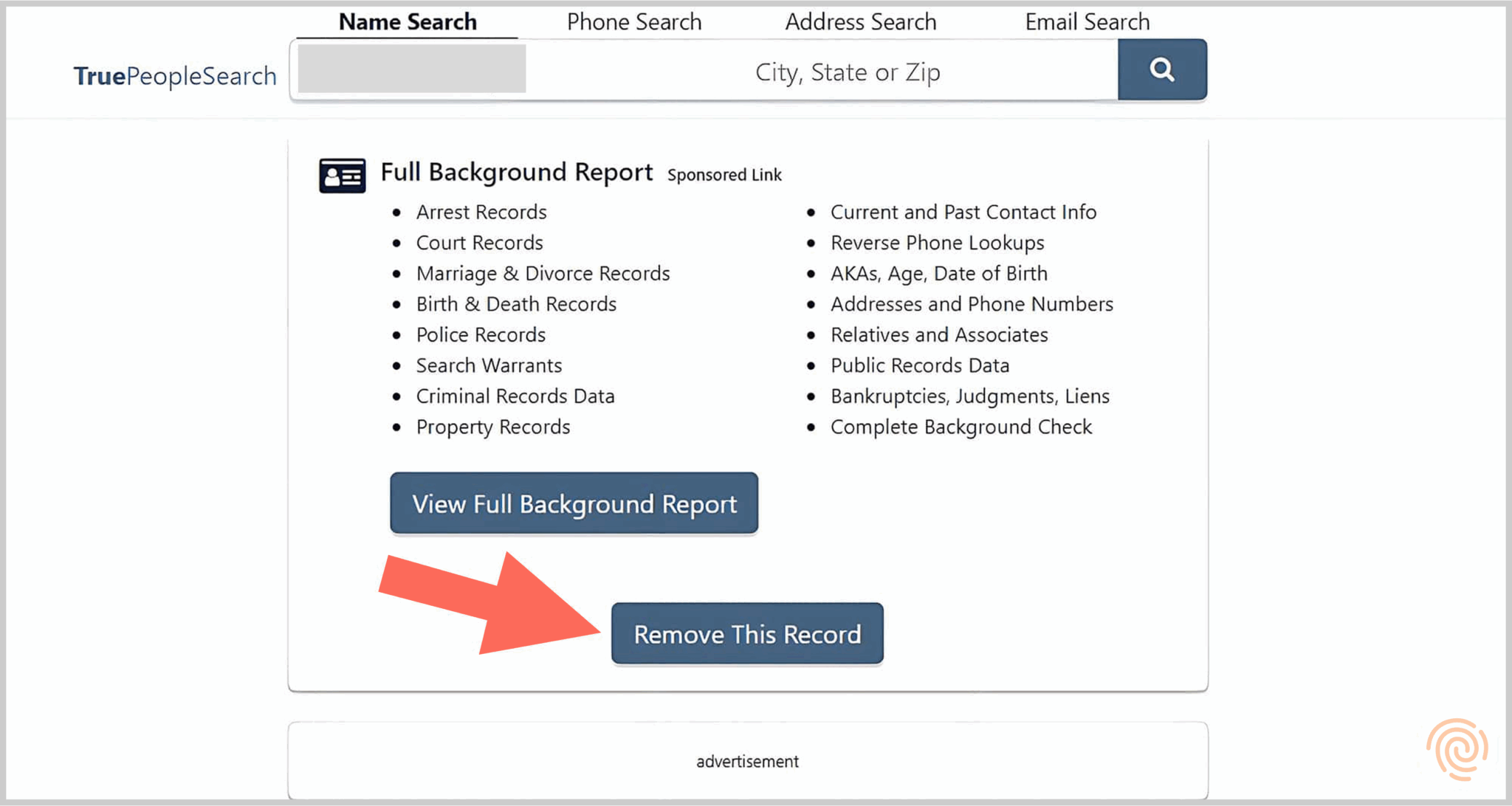Switch to the Address Search tab
The height and width of the screenshot is (806, 1512).
pos(860,21)
